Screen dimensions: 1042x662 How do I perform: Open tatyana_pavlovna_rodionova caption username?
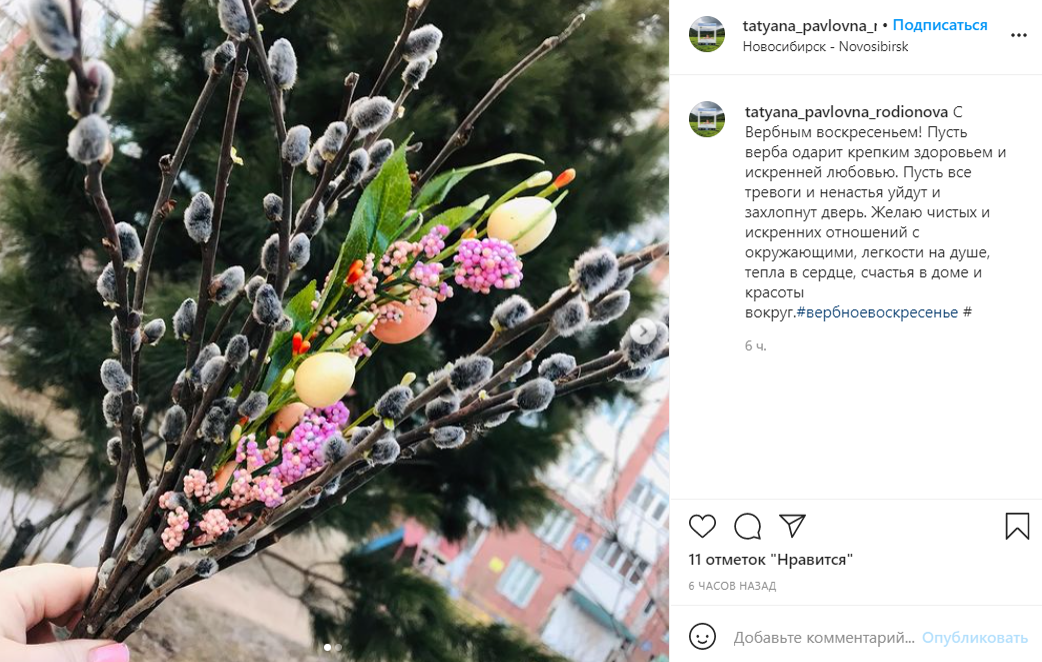point(846,112)
